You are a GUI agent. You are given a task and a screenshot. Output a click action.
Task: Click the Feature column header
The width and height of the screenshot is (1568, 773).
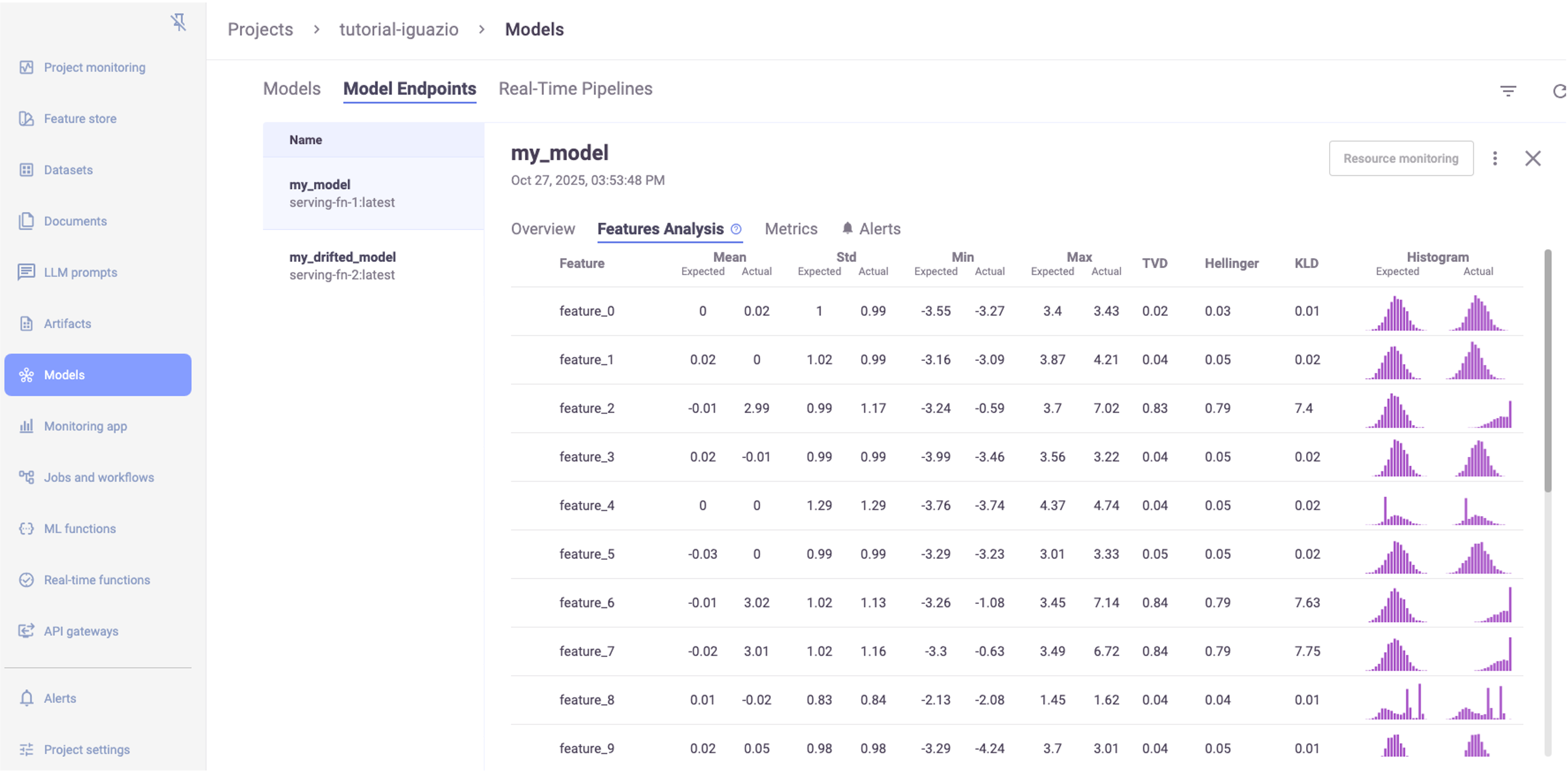point(582,263)
